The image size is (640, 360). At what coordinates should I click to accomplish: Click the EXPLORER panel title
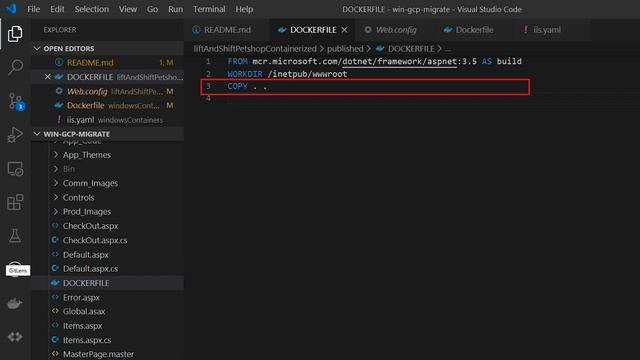pyautogui.click(x=60, y=30)
